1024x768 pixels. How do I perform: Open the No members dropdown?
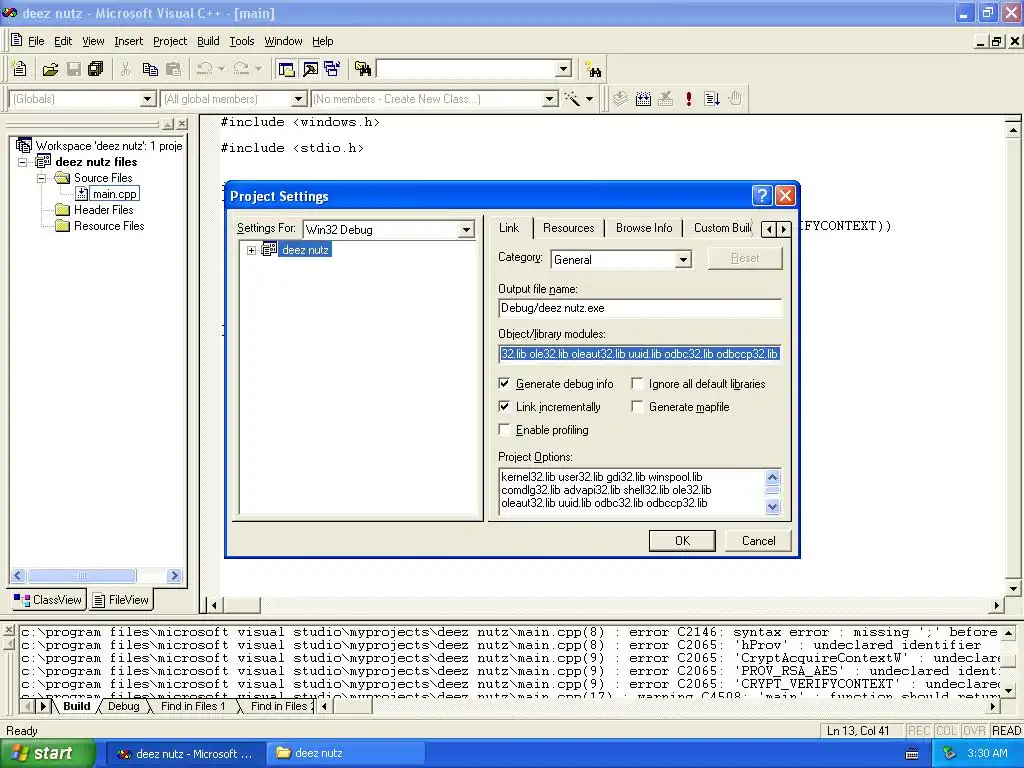point(550,99)
